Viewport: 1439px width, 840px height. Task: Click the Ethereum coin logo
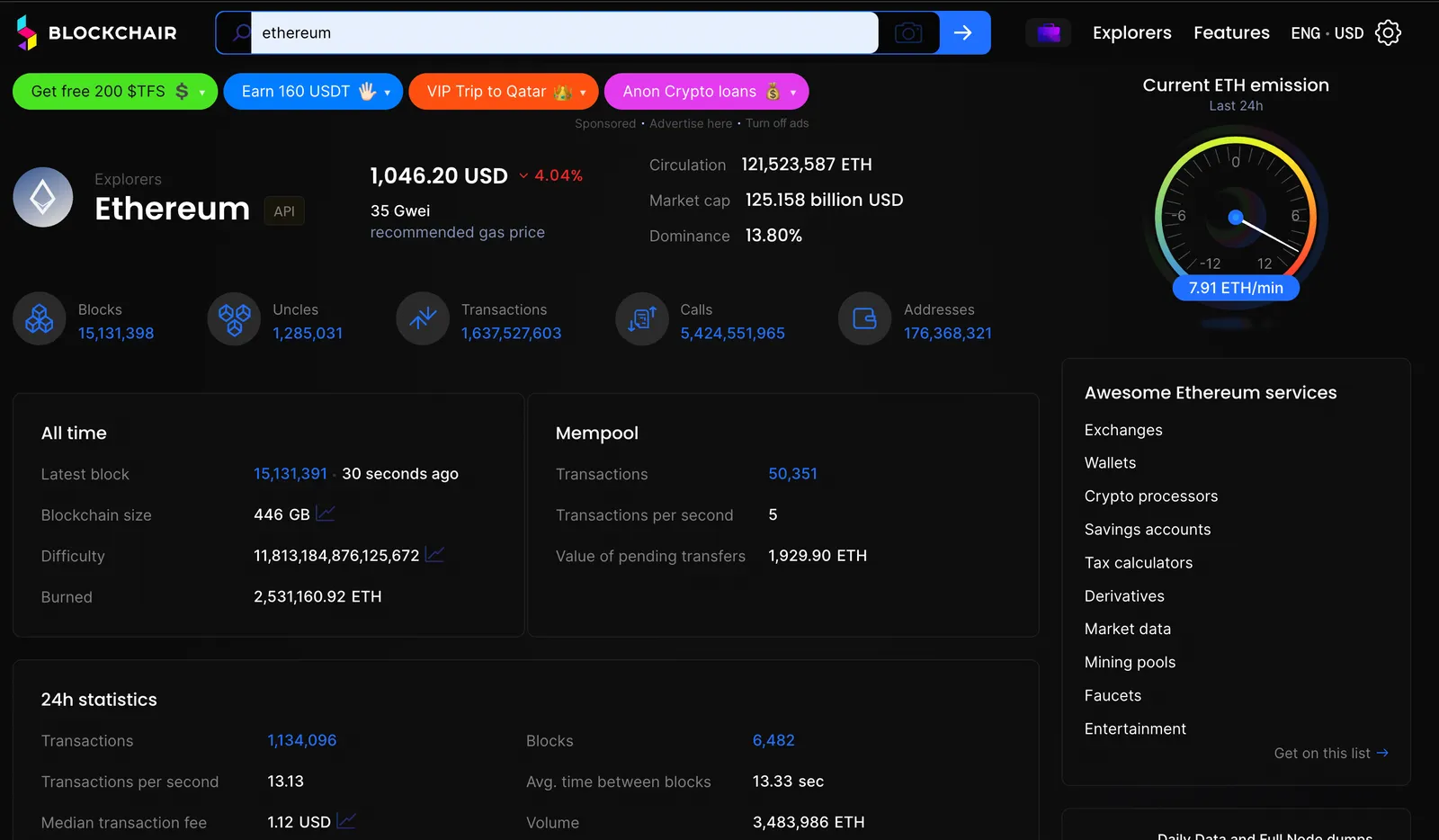pos(43,197)
